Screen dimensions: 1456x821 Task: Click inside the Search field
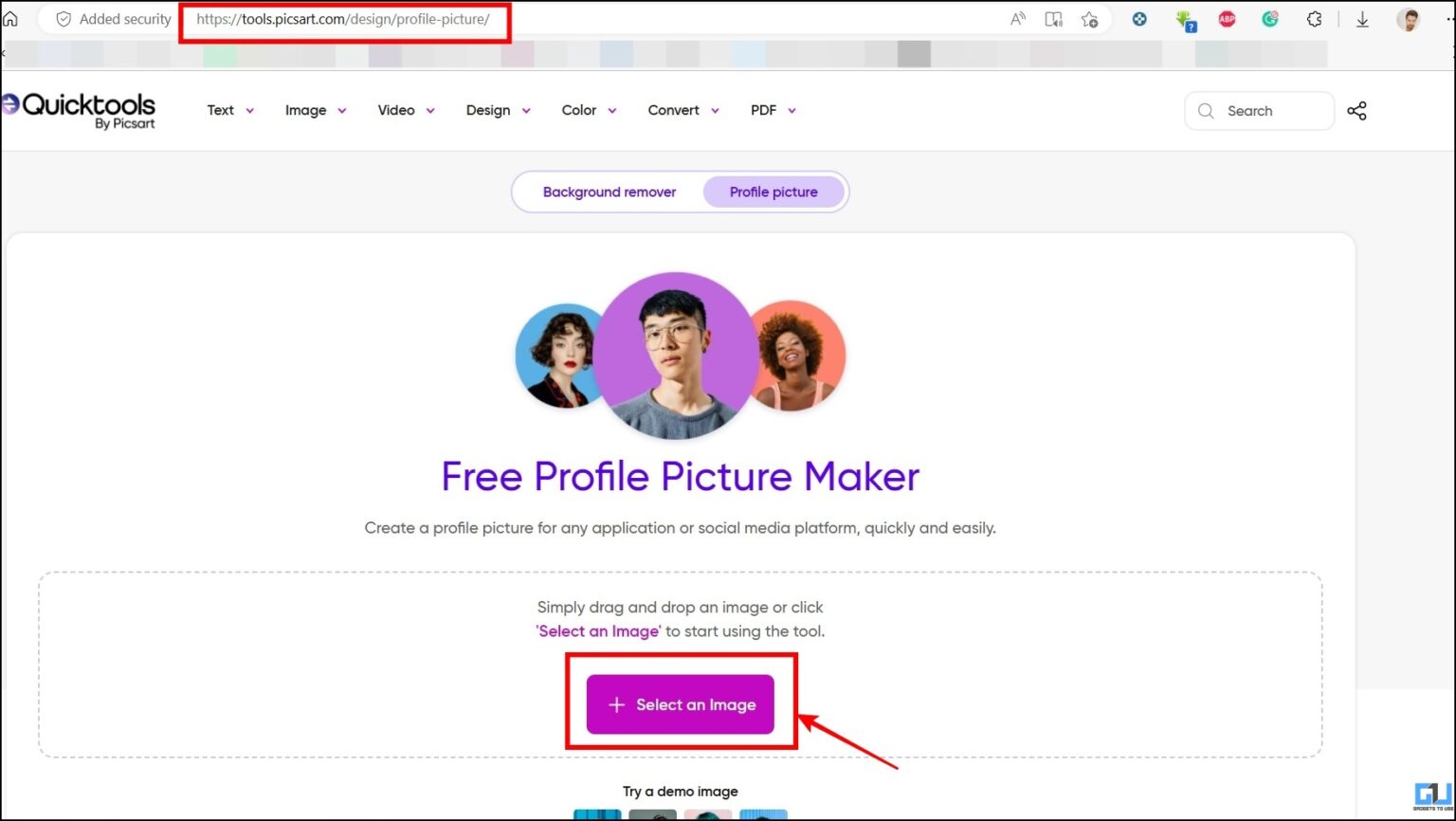pyautogui.click(x=1261, y=111)
